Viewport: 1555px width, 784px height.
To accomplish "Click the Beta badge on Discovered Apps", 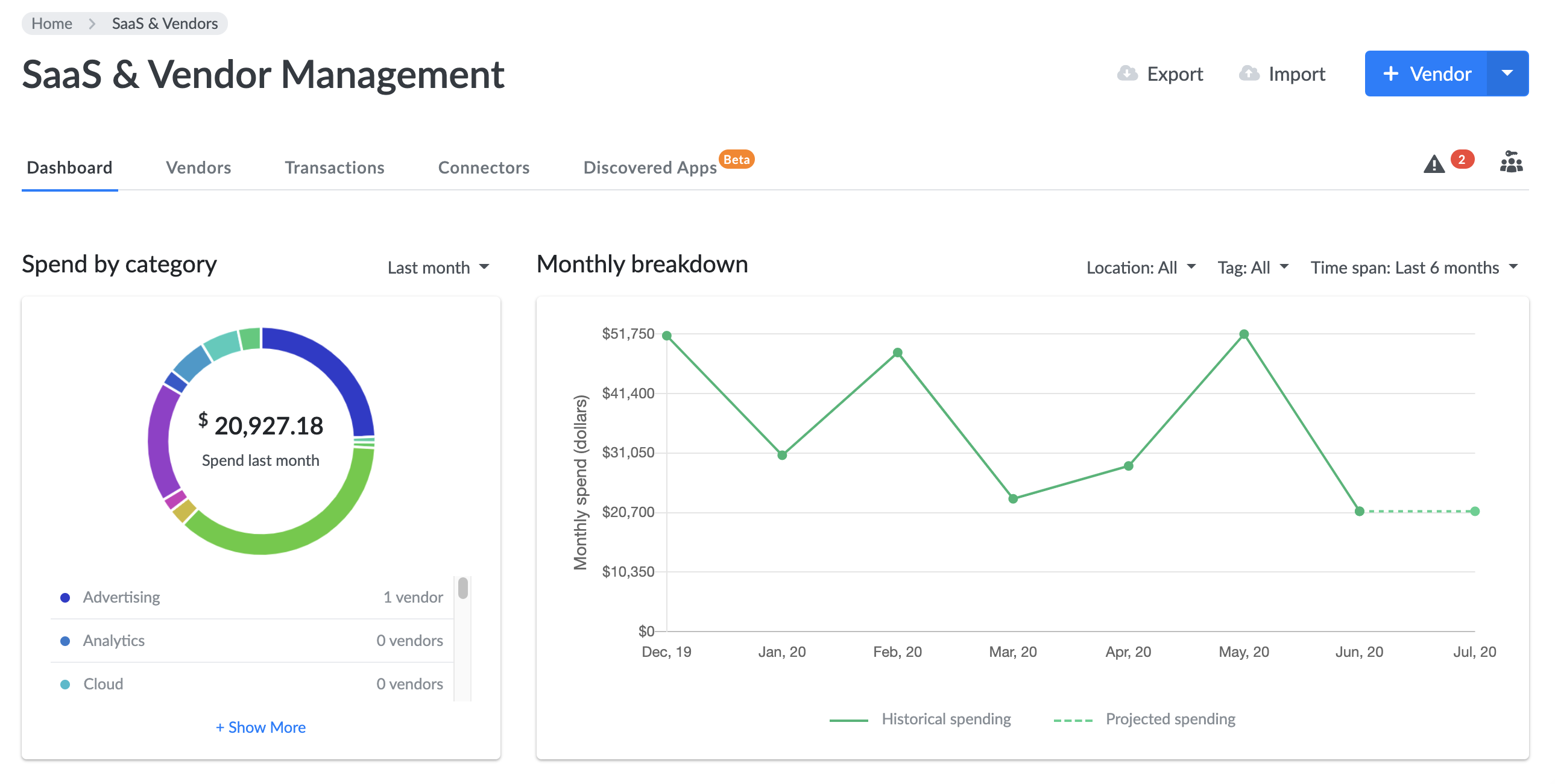I will coord(736,159).
